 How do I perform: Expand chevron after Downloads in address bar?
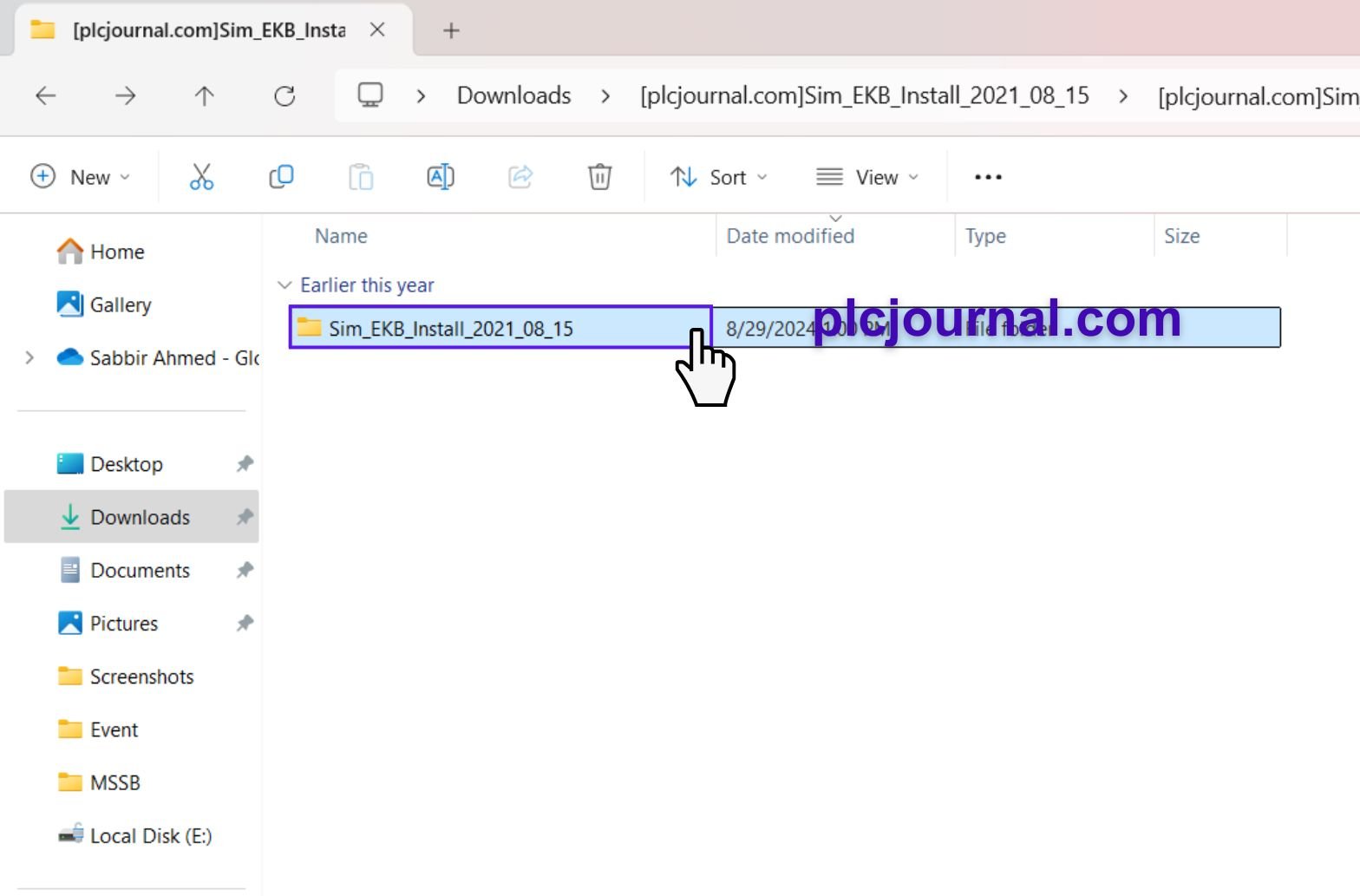click(605, 95)
